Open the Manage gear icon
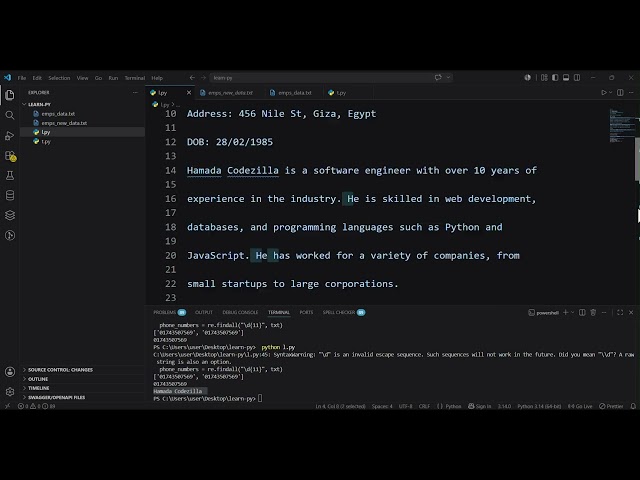The height and width of the screenshot is (480, 640). point(10,392)
